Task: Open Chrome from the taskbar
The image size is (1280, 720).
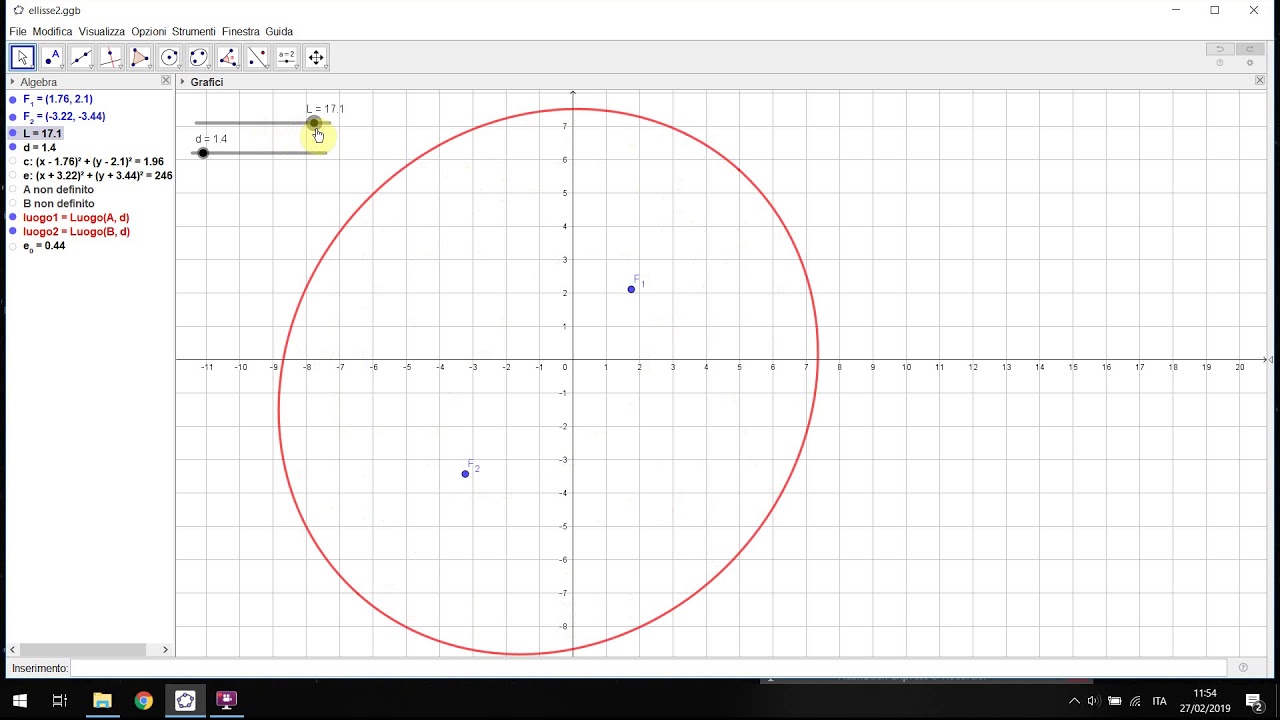Action: (x=144, y=700)
